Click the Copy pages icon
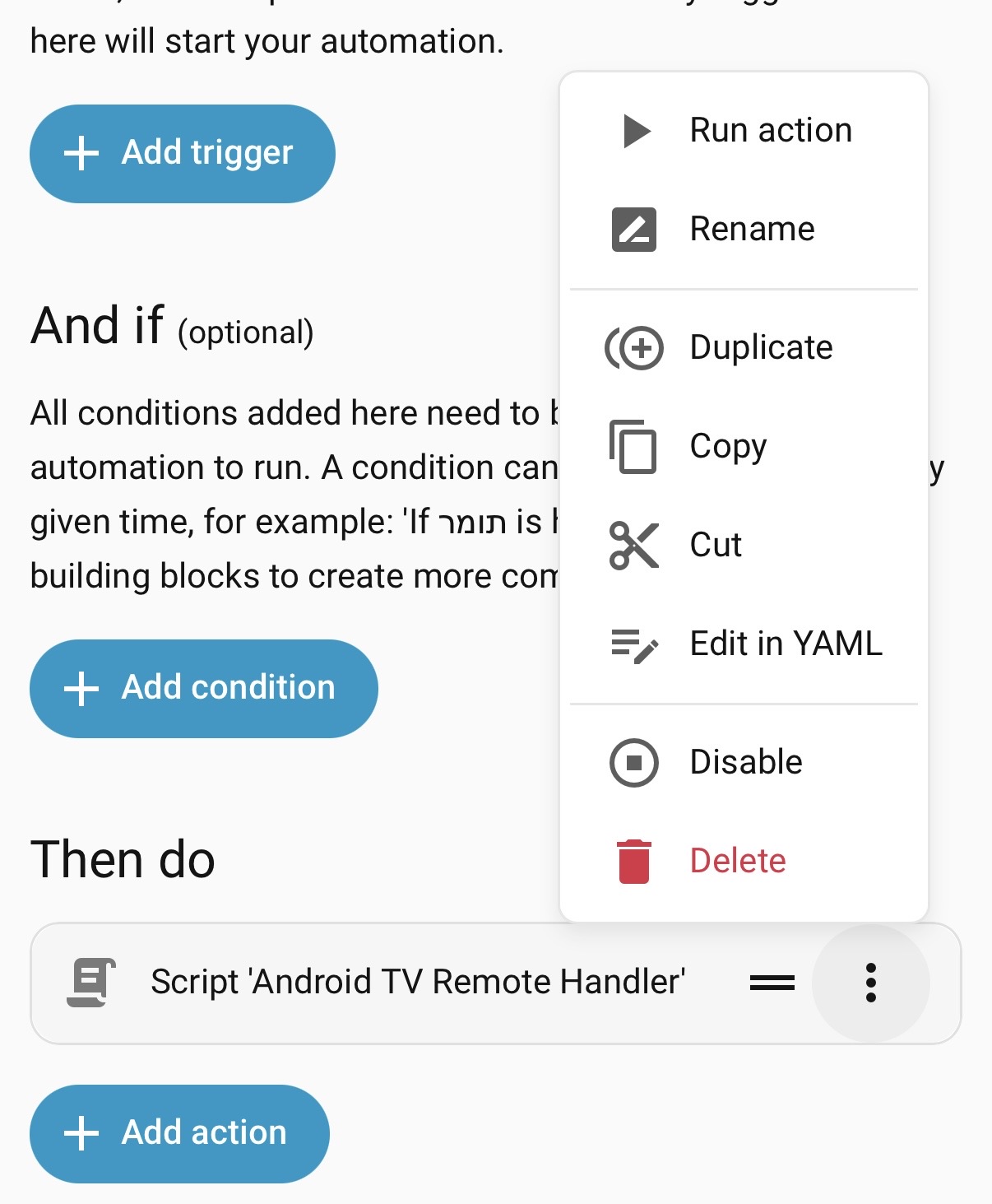 click(633, 446)
